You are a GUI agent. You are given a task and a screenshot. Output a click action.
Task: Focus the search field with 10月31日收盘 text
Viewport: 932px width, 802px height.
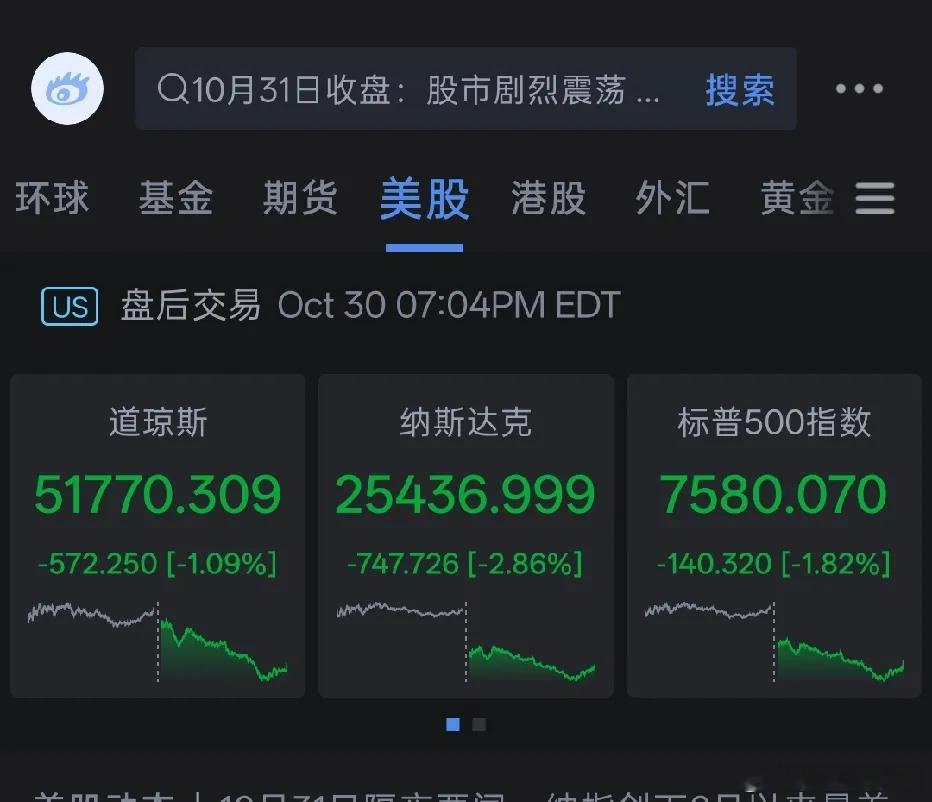465,89
